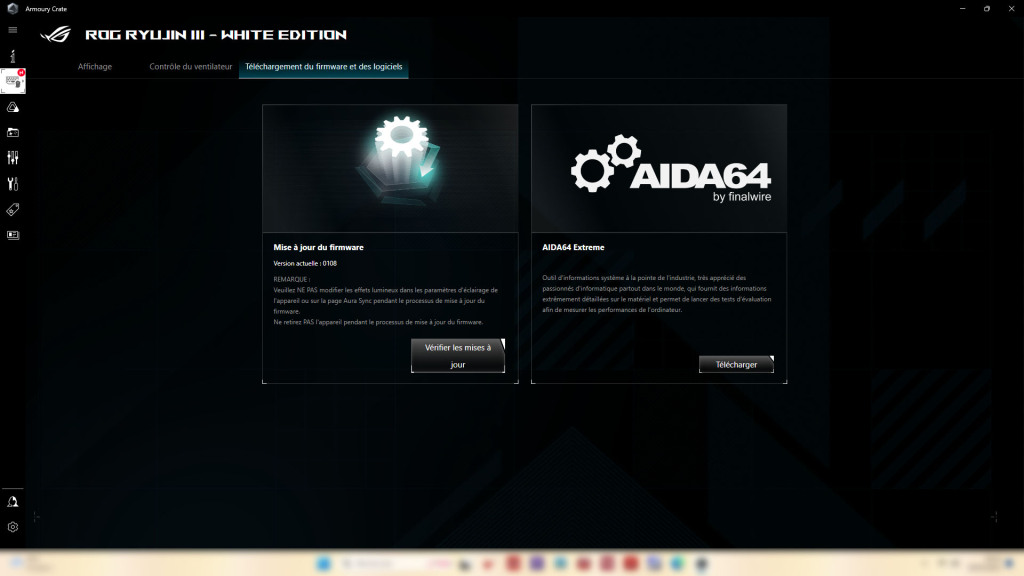Open the Home dashboard sidebar icon

tap(13, 56)
